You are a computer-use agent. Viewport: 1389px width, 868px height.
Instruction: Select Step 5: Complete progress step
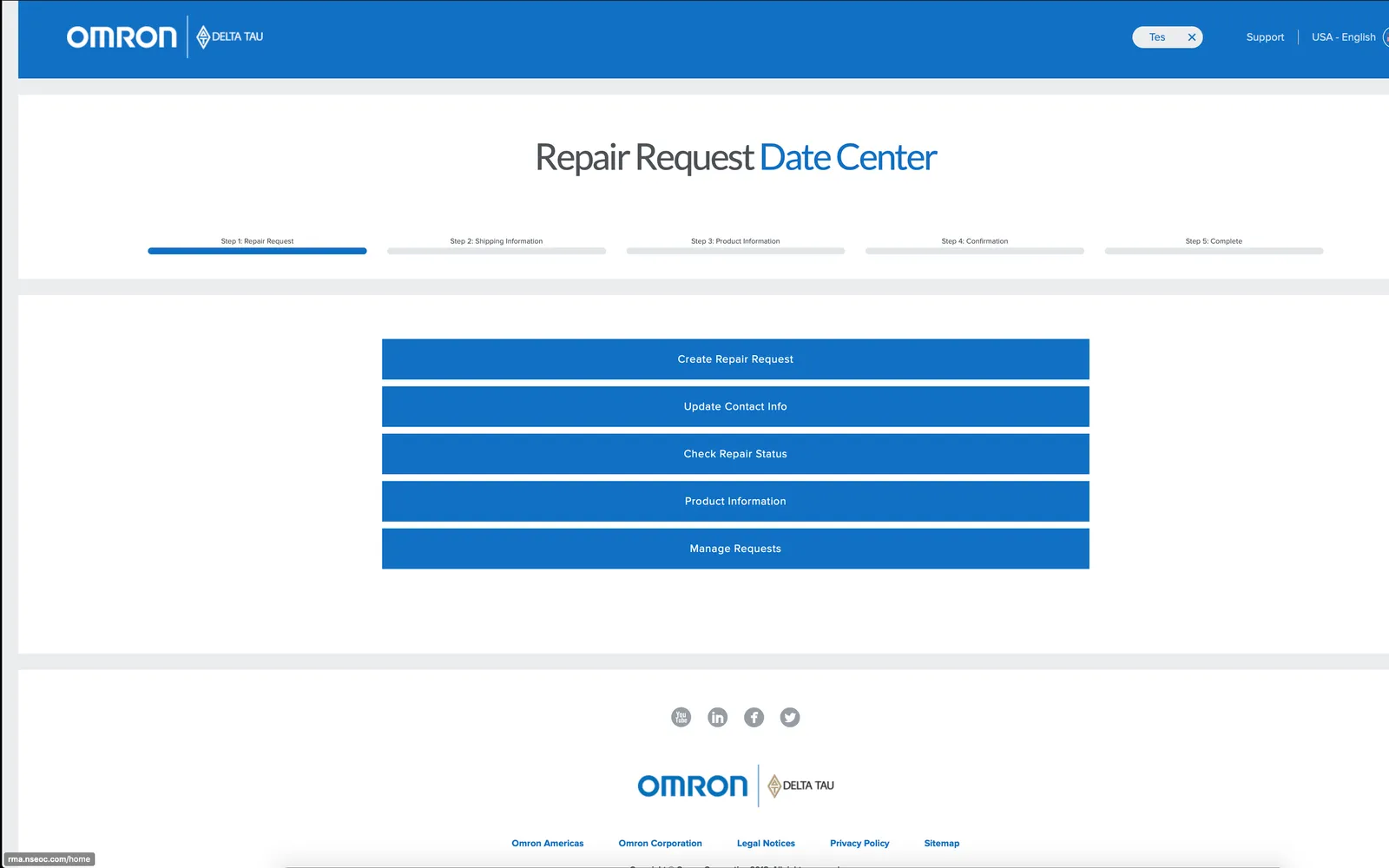click(1214, 246)
